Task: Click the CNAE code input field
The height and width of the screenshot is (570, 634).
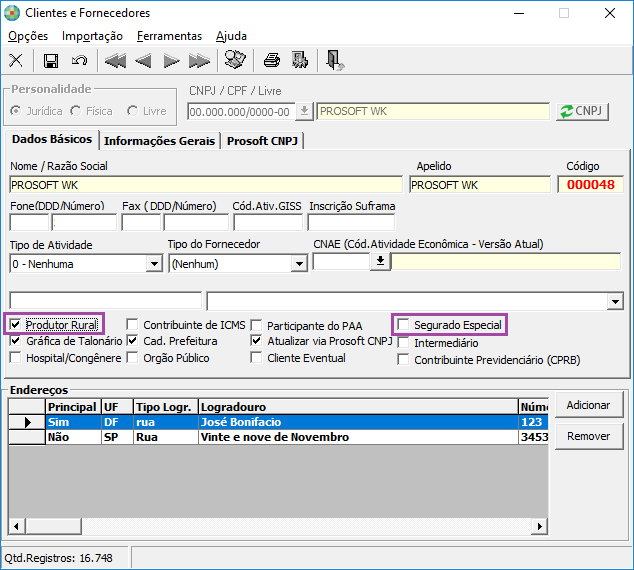Action: click(341, 262)
